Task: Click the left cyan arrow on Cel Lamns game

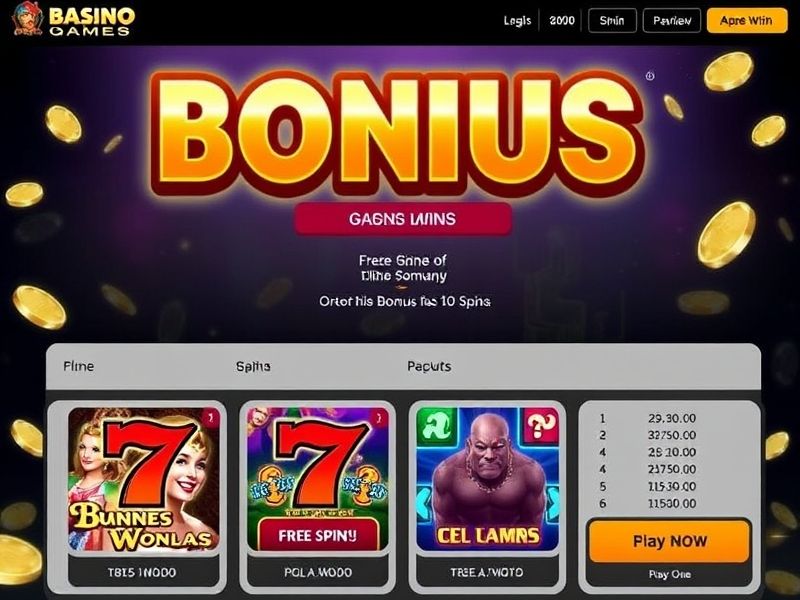Action: 423,505
